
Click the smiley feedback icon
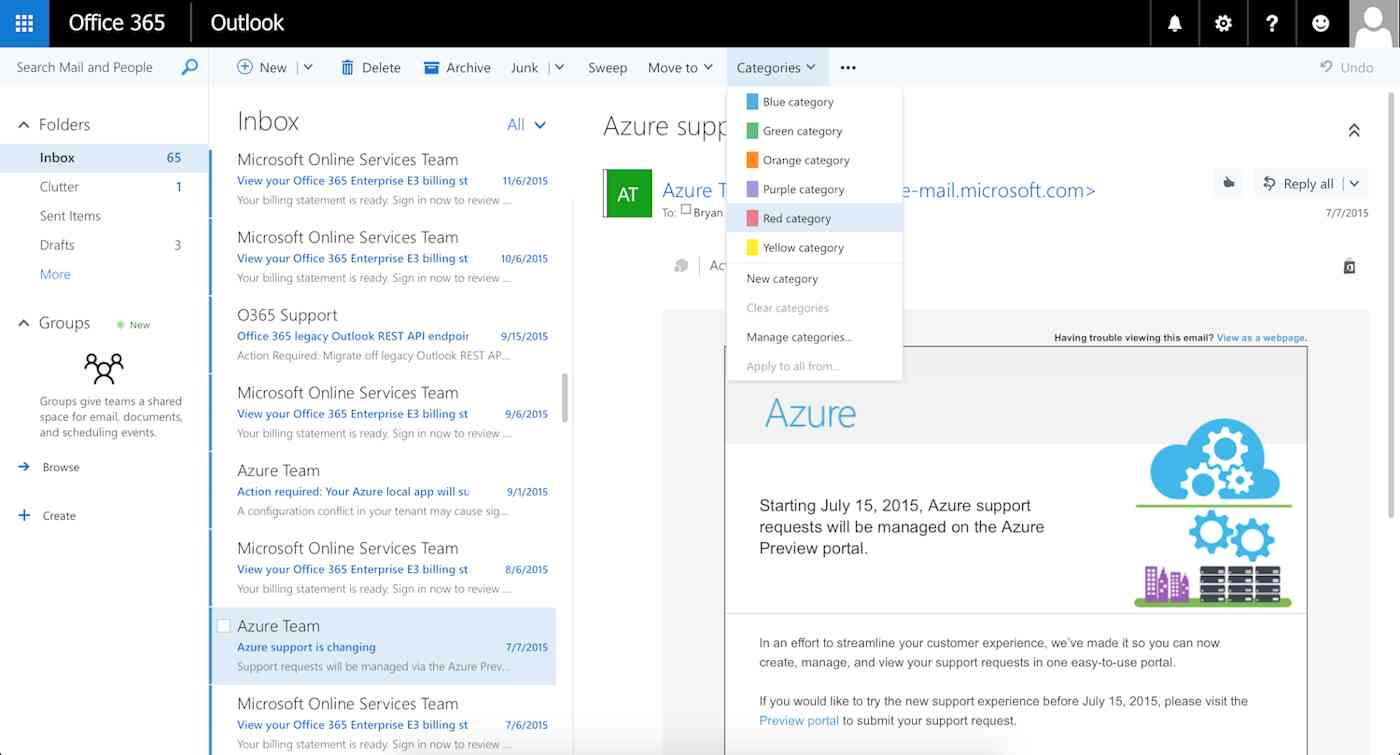[1321, 23]
